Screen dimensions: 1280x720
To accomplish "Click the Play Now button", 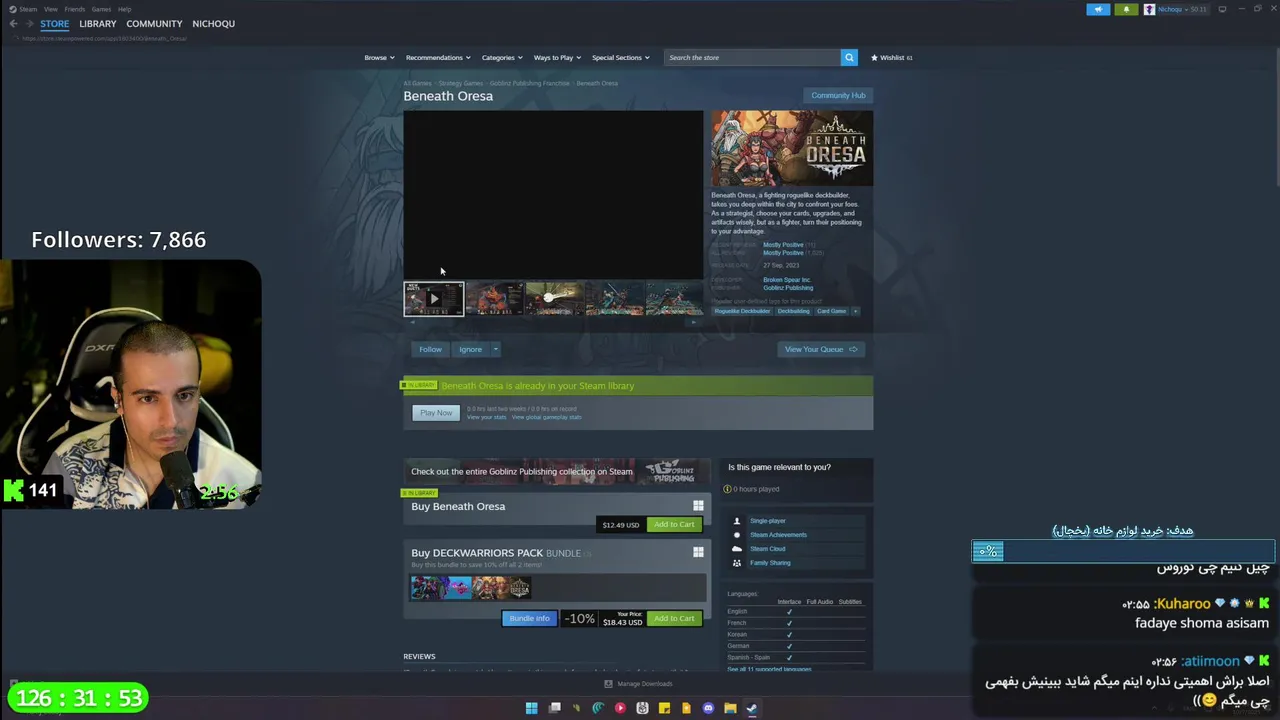I will point(436,413).
